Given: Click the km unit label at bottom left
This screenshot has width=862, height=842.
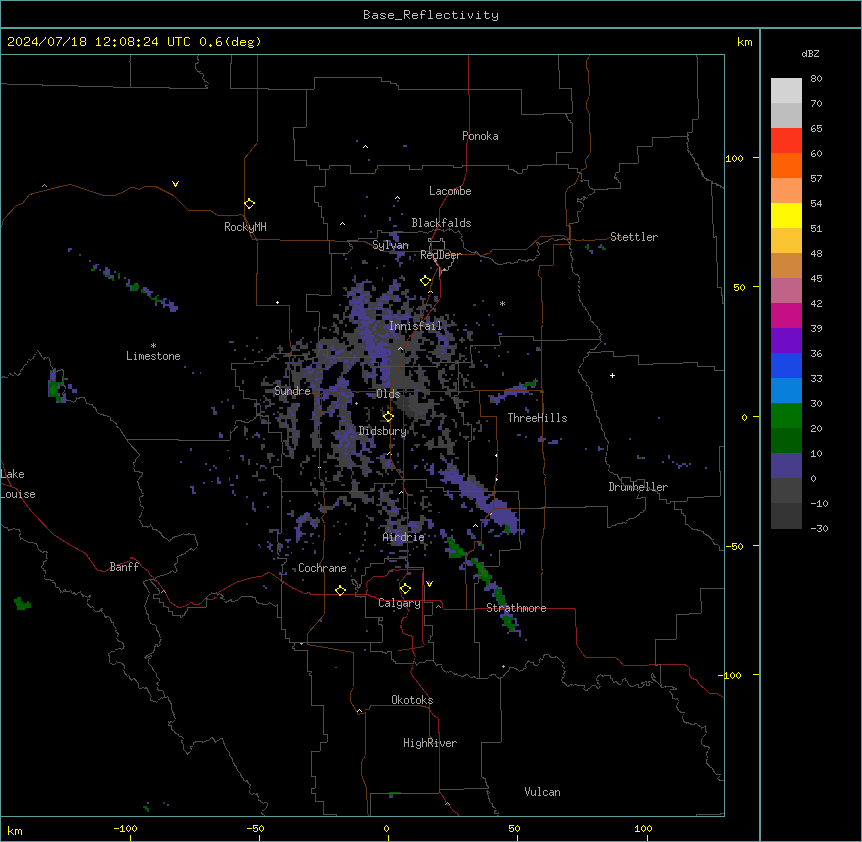Looking at the screenshot, I should (x=14, y=830).
